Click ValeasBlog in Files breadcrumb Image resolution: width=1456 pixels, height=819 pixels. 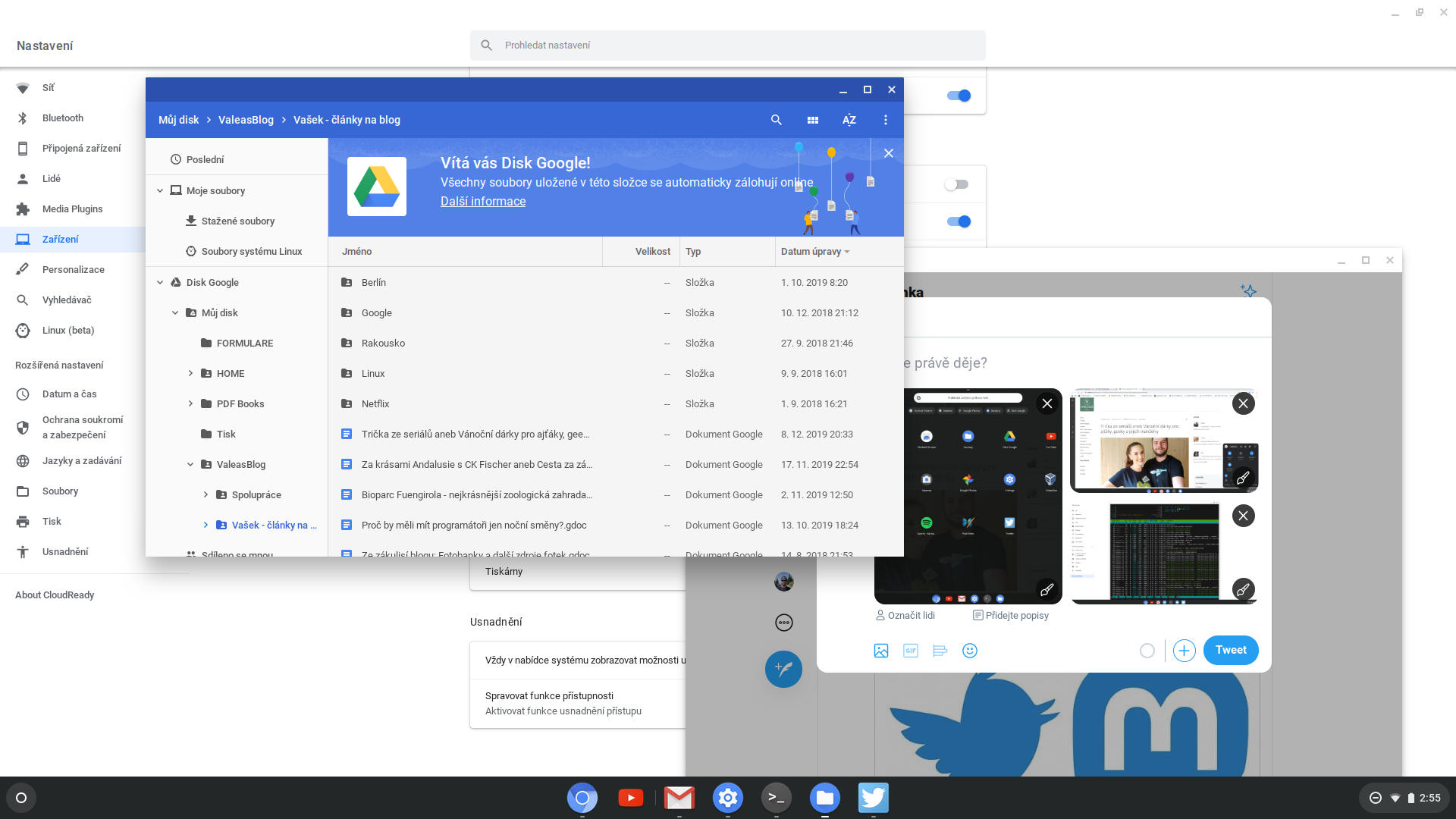(x=246, y=120)
